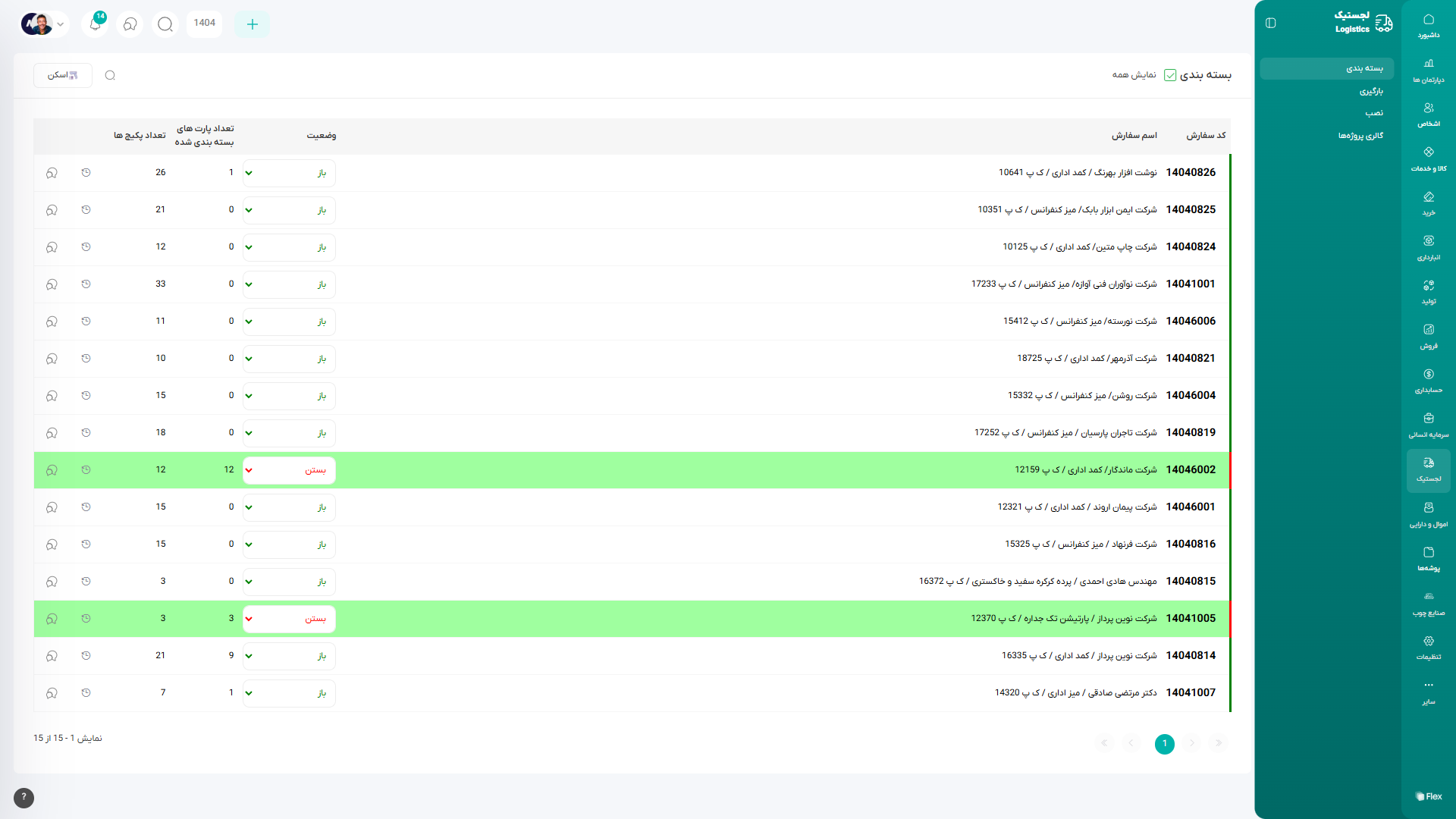The width and height of the screenshot is (1456, 819).
Task: Click the اسکن (Scan) button
Action: 63,75
